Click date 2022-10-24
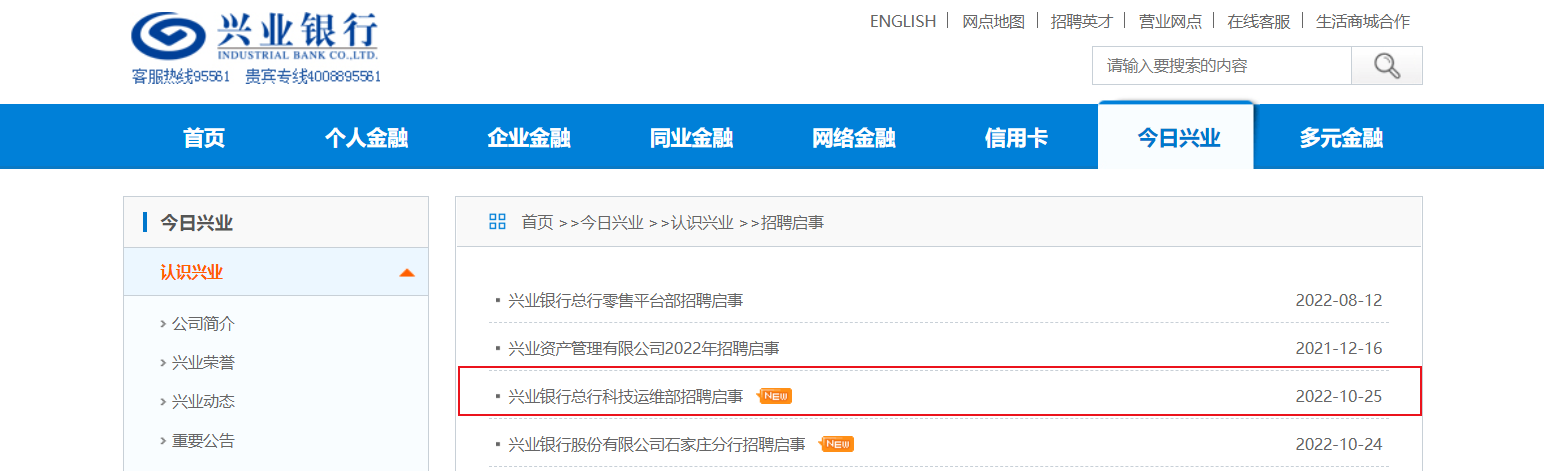 click(1339, 444)
